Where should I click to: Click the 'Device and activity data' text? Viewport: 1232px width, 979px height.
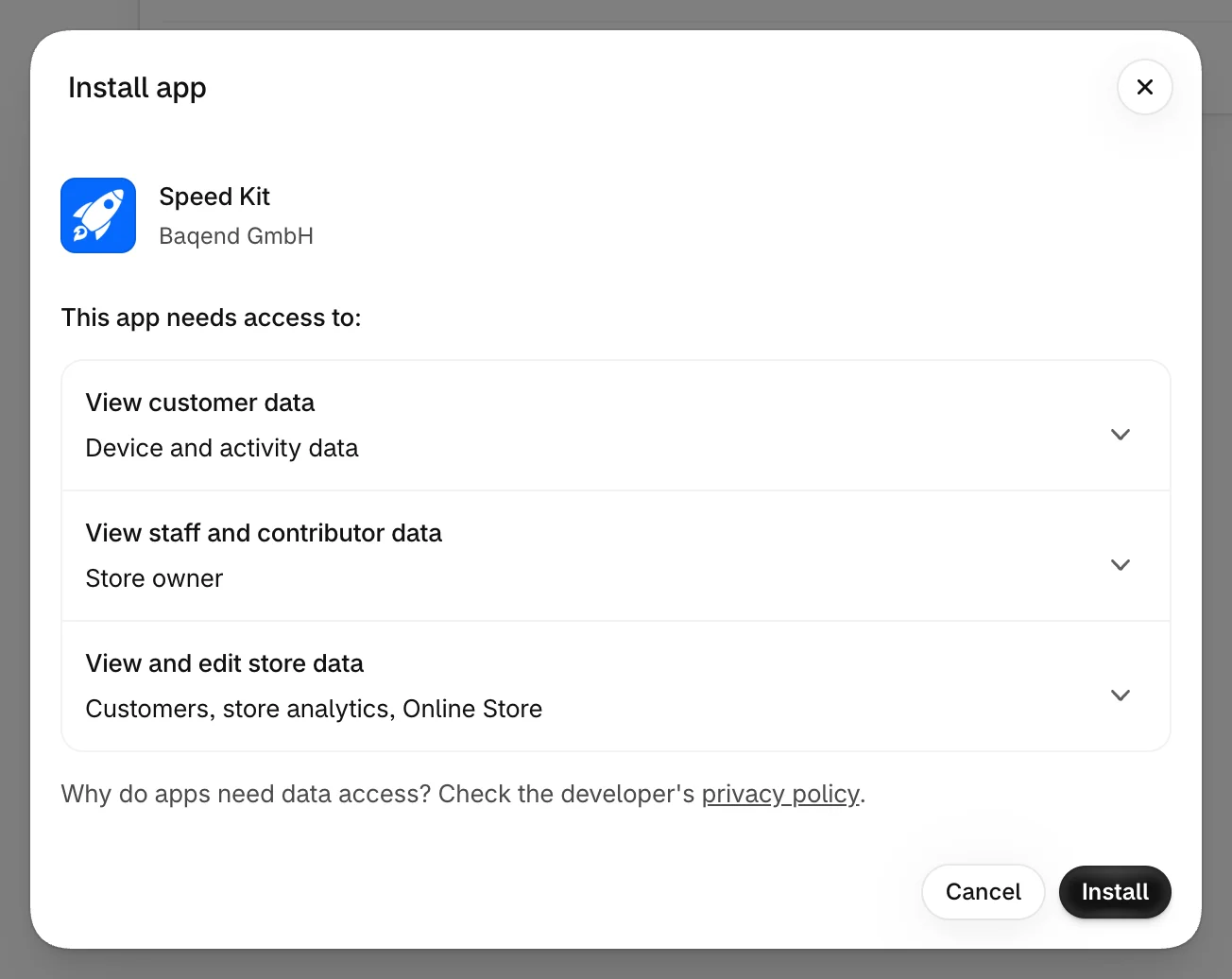pos(222,448)
